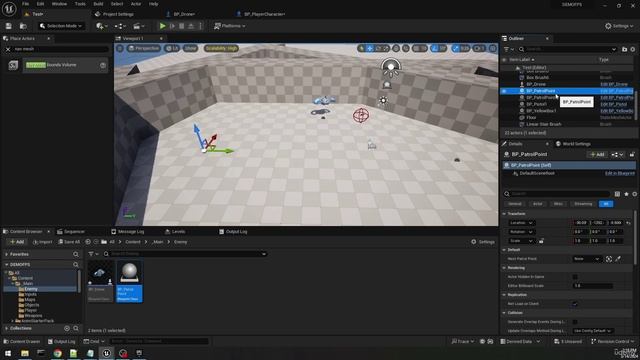Create new folder in Outliner
Image resolution: width=640 pixels, height=360 pixels.
coord(624,49)
